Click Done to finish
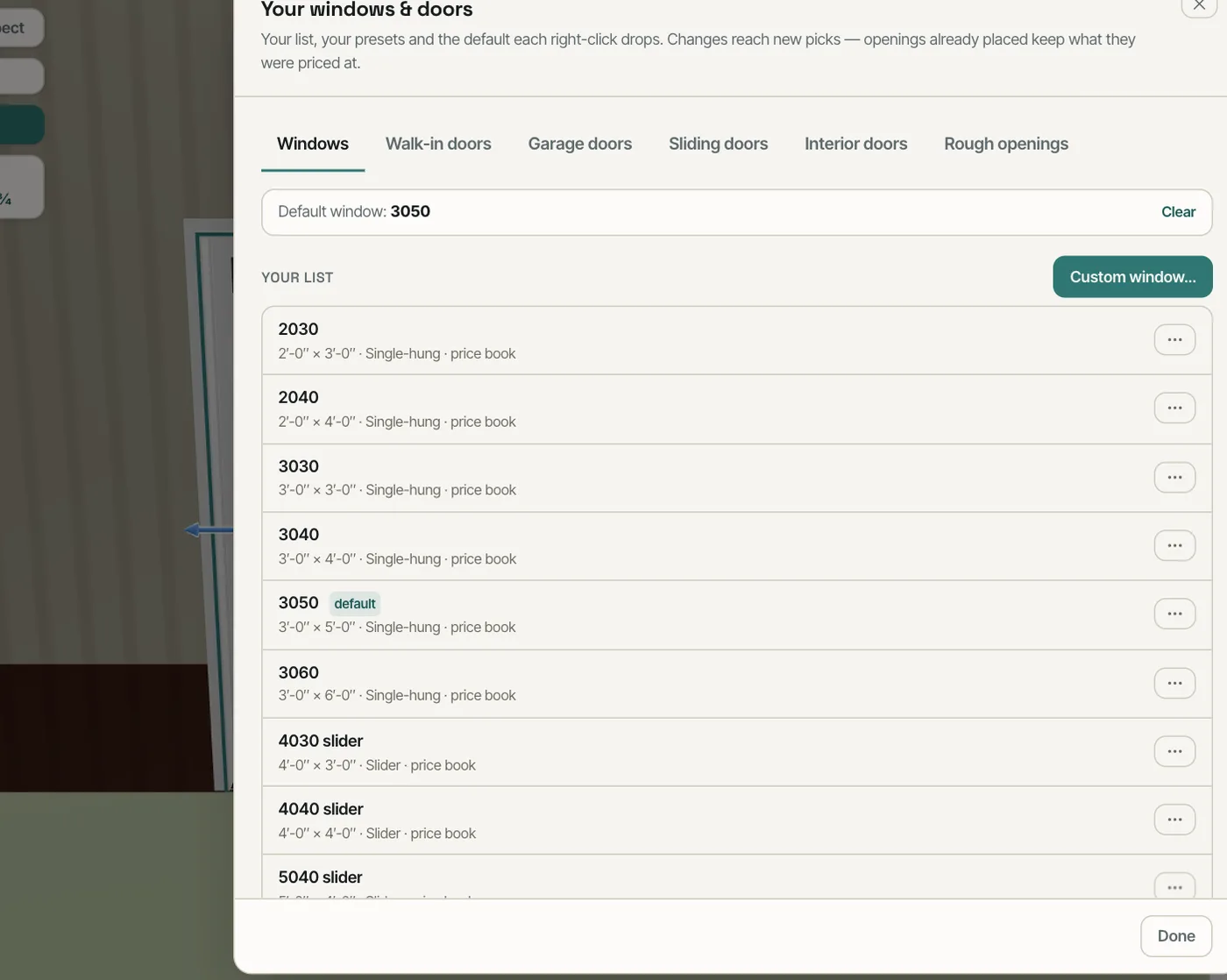This screenshot has width=1227, height=980. (1176, 936)
